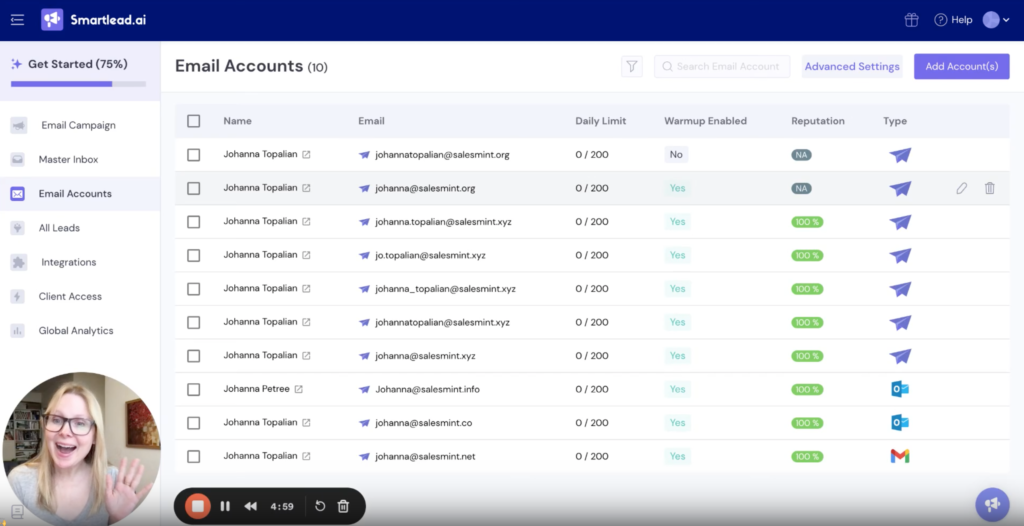The image size is (1024, 526).
Task: Check the johannatopalian@salesmint.xyz row checkbox
Action: pyautogui.click(x=193, y=322)
